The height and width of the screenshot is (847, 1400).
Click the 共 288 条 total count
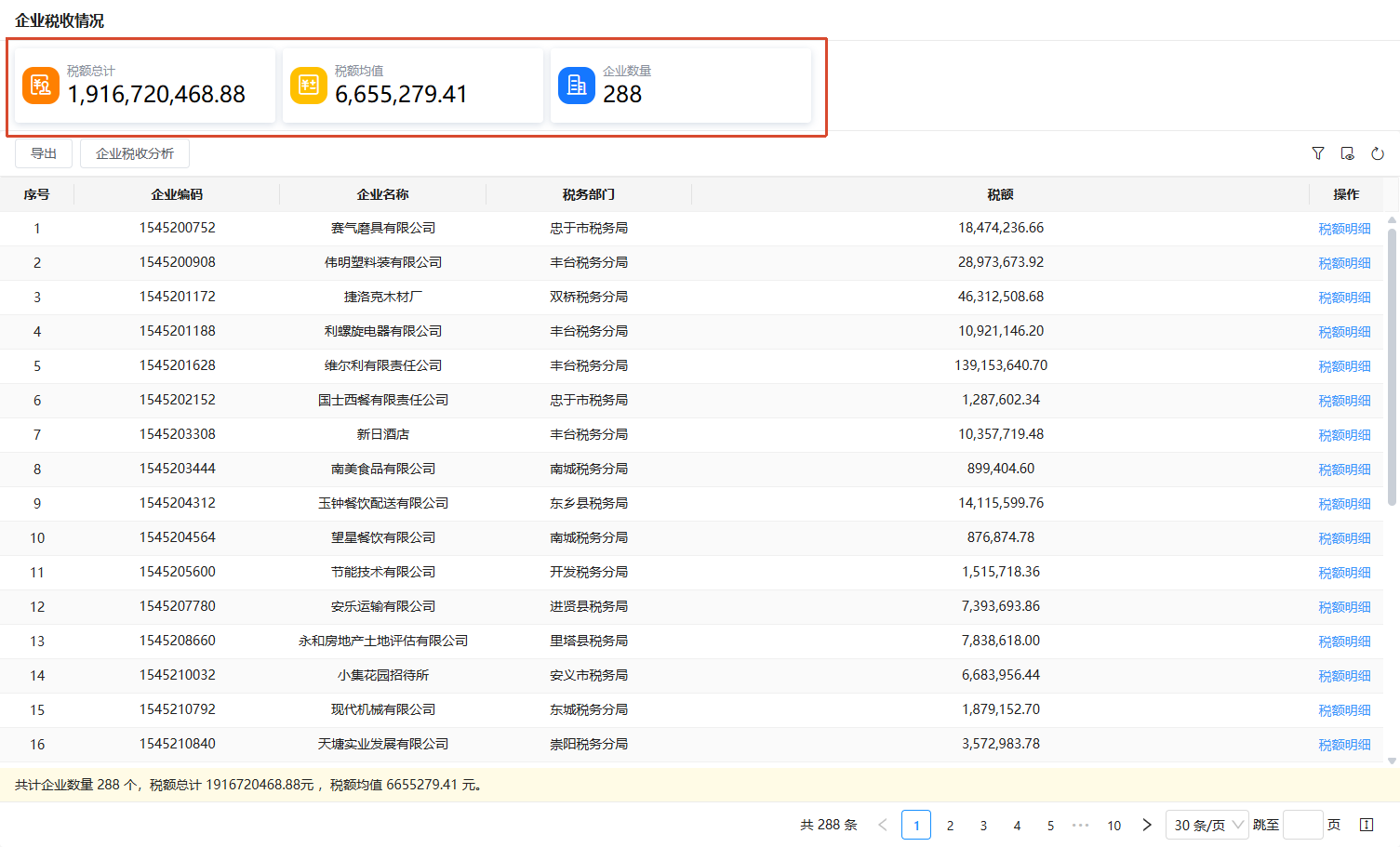(x=828, y=825)
